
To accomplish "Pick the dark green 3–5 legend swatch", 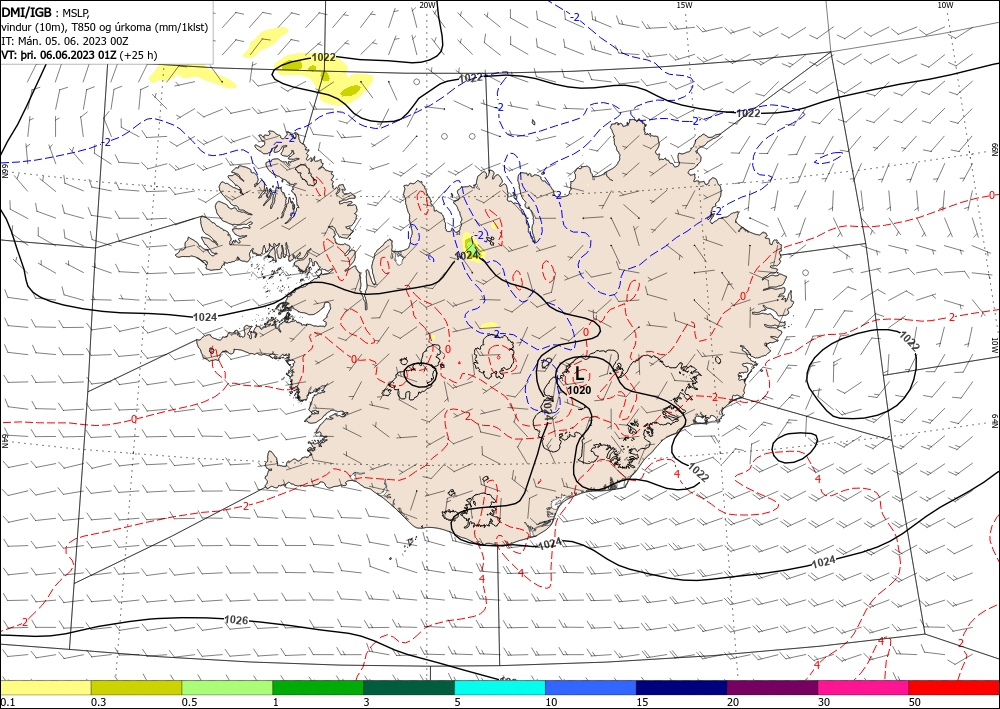I will (x=409, y=687).
